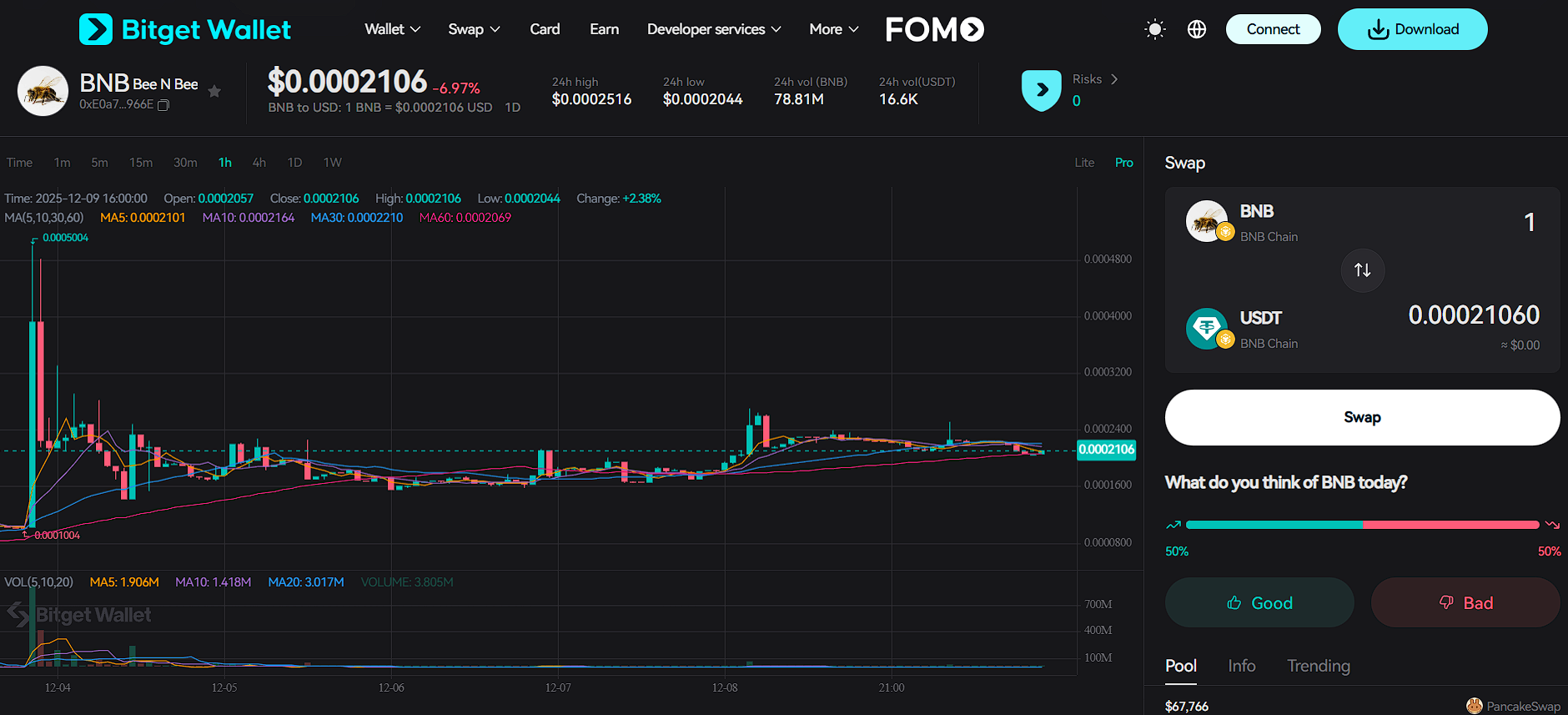Expand Risks details arrow
The image size is (1568, 715).
pos(1114,79)
